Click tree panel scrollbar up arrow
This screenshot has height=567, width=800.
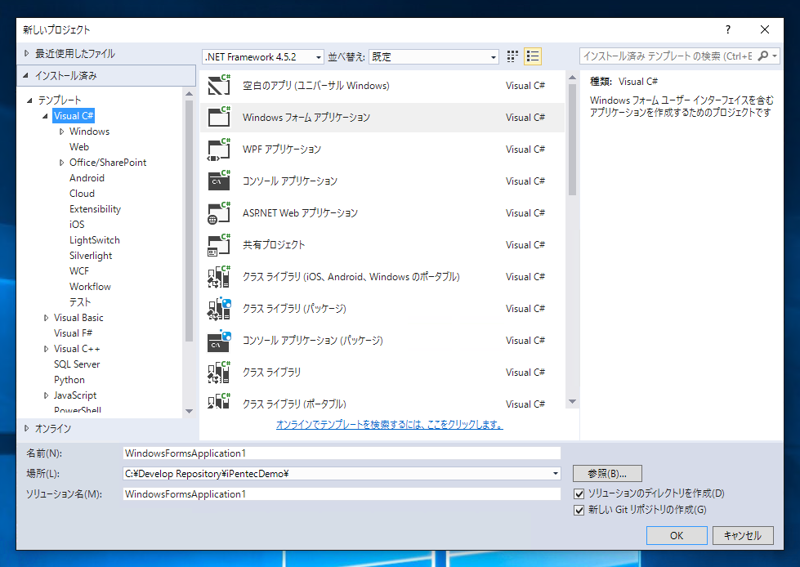(x=189, y=94)
